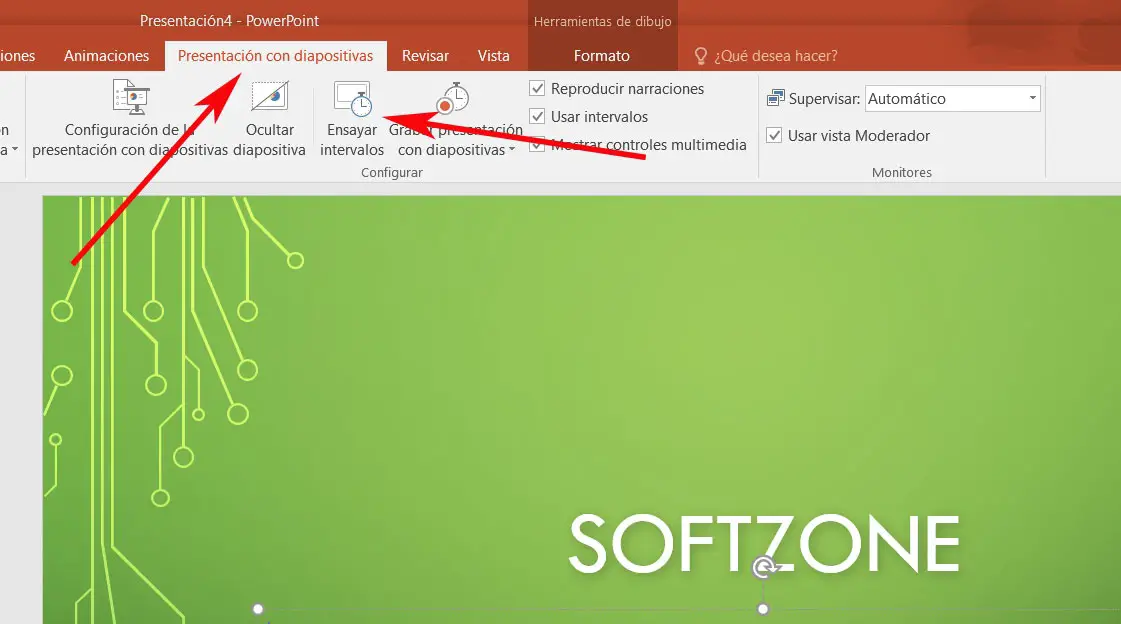Select the Presentación con diapositivas tab

[x=275, y=56]
